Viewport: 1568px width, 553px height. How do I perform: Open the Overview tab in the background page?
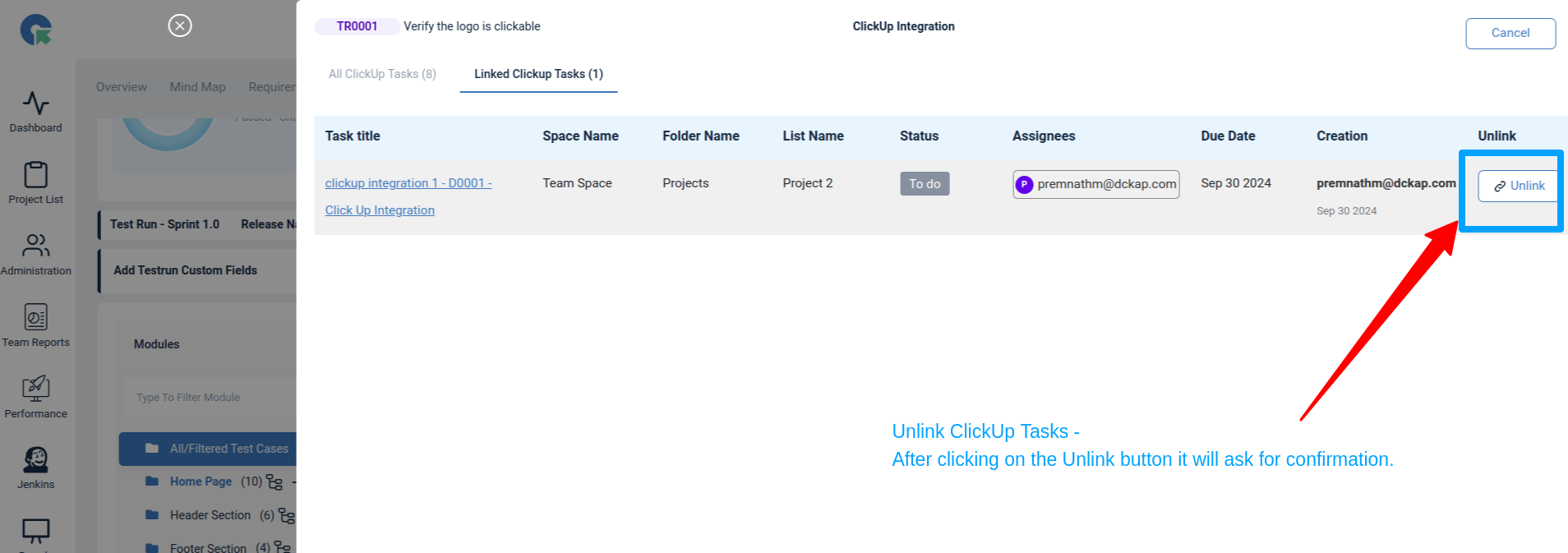coord(122,87)
